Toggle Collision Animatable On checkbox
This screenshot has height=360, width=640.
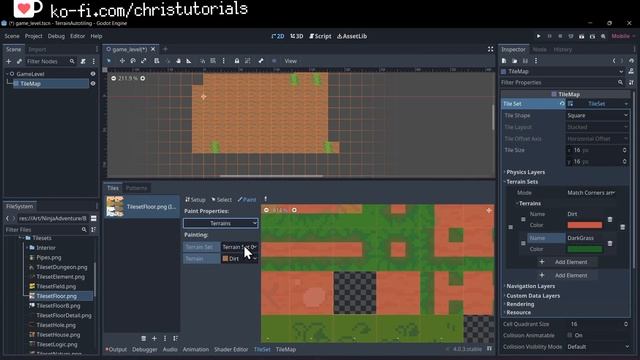click(570, 335)
